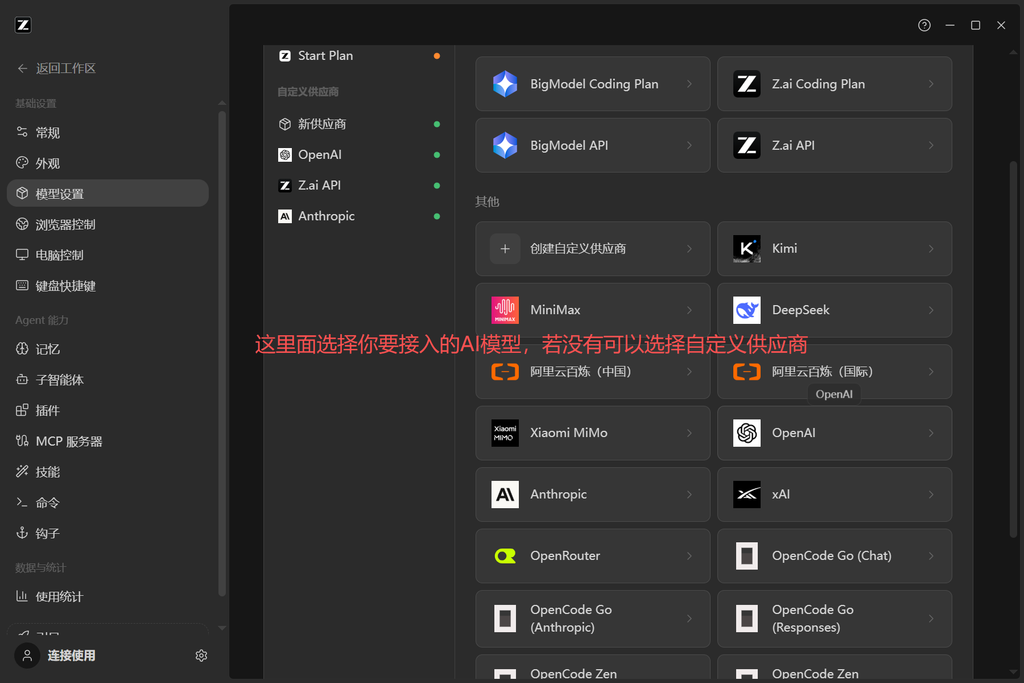Click the BigModel Coding Plan logo
This screenshot has width=1024, height=683.
coord(505,84)
